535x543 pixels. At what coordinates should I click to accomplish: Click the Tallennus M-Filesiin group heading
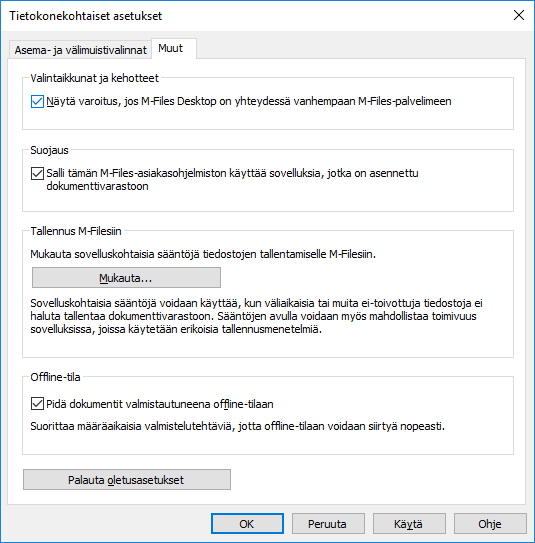pos(76,231)
